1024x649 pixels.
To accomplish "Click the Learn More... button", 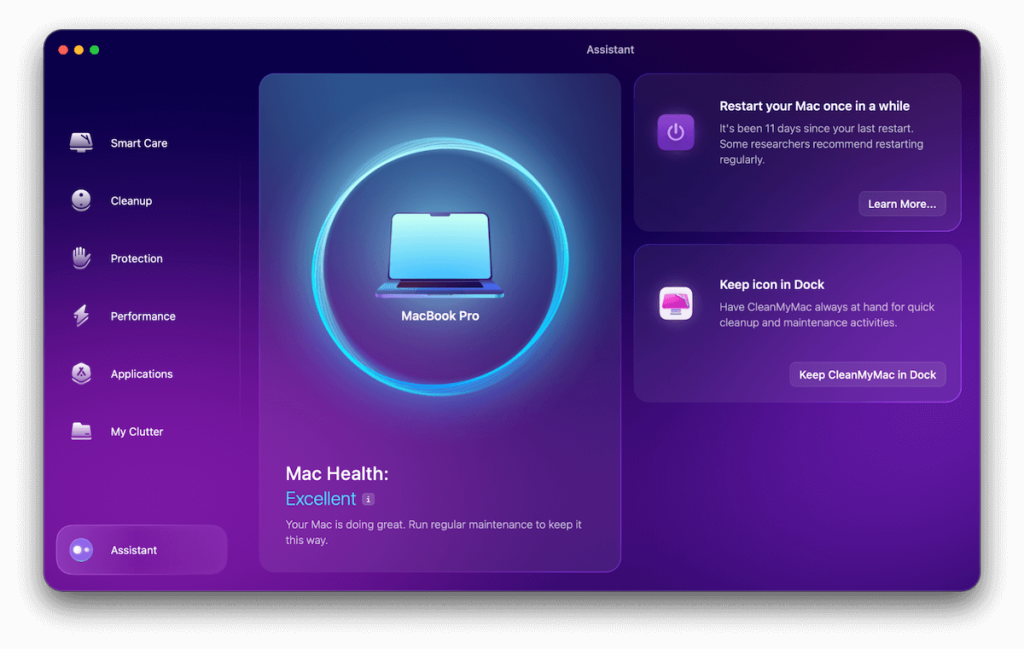I will (902, 204).
